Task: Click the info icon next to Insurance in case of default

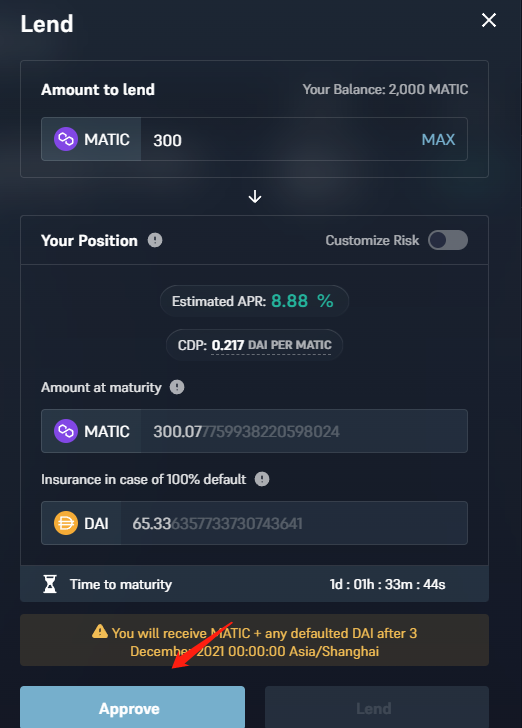Action: point(262,479)
